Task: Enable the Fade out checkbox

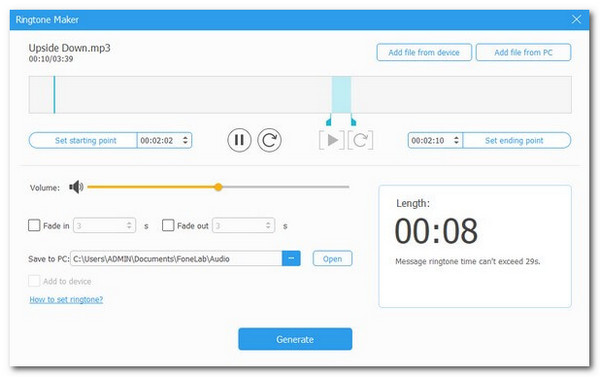Action: [168, 225]
